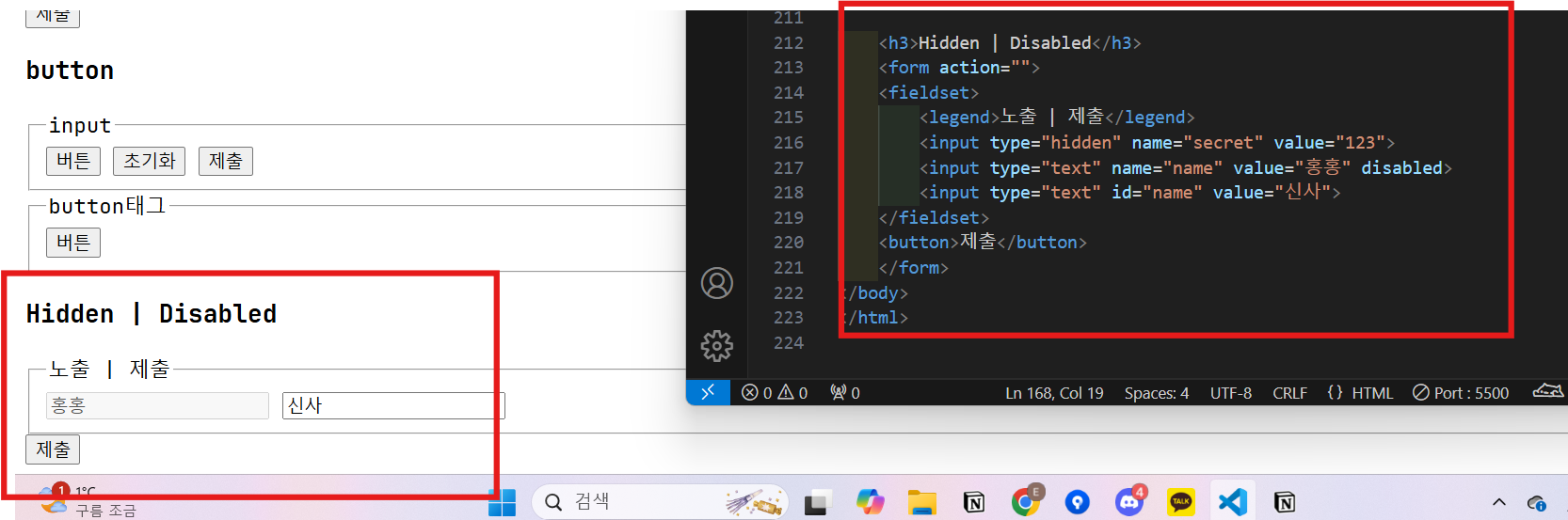Place cursor on the type="hidden" input line
This screenshot has width=1568, height=520.
pos(1157,143)
